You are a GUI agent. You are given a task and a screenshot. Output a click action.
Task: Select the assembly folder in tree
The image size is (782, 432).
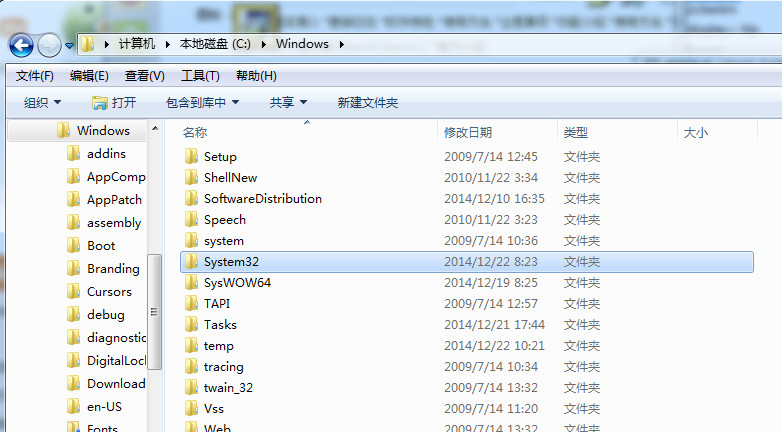[x=113, y=223]
